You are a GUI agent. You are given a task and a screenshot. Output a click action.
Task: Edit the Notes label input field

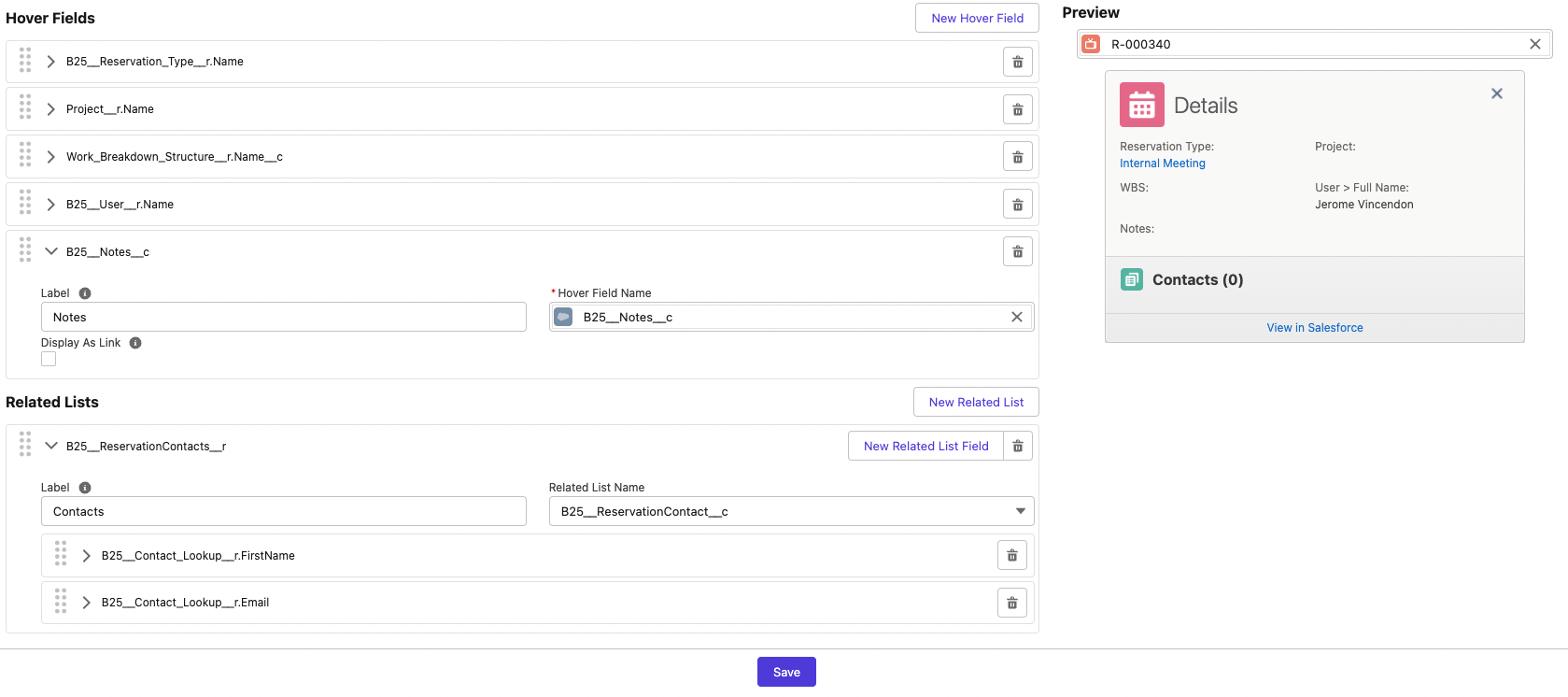283,318
